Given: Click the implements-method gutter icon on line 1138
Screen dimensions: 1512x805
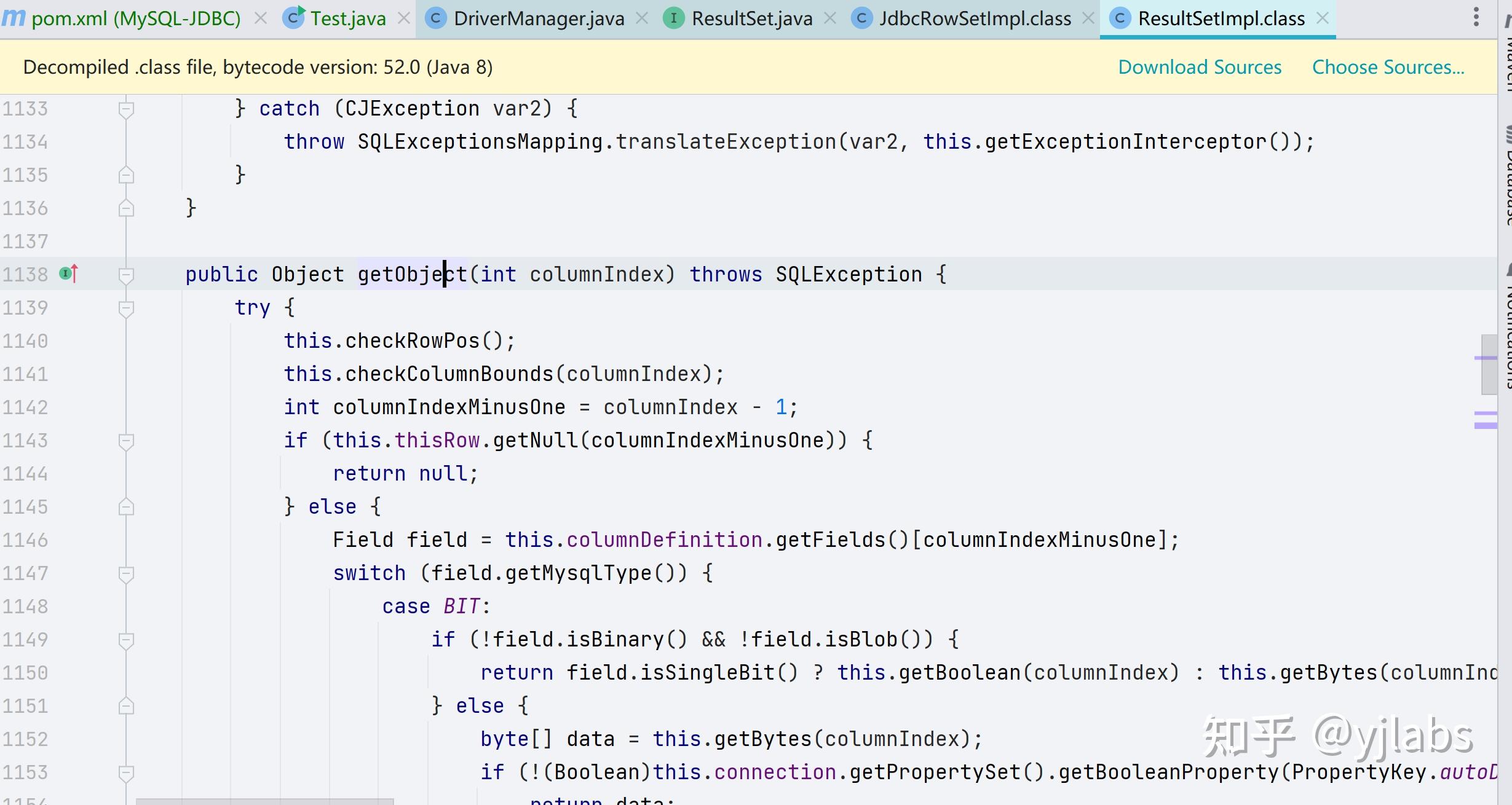Looking at the screenshot, I should pos(69,273).
